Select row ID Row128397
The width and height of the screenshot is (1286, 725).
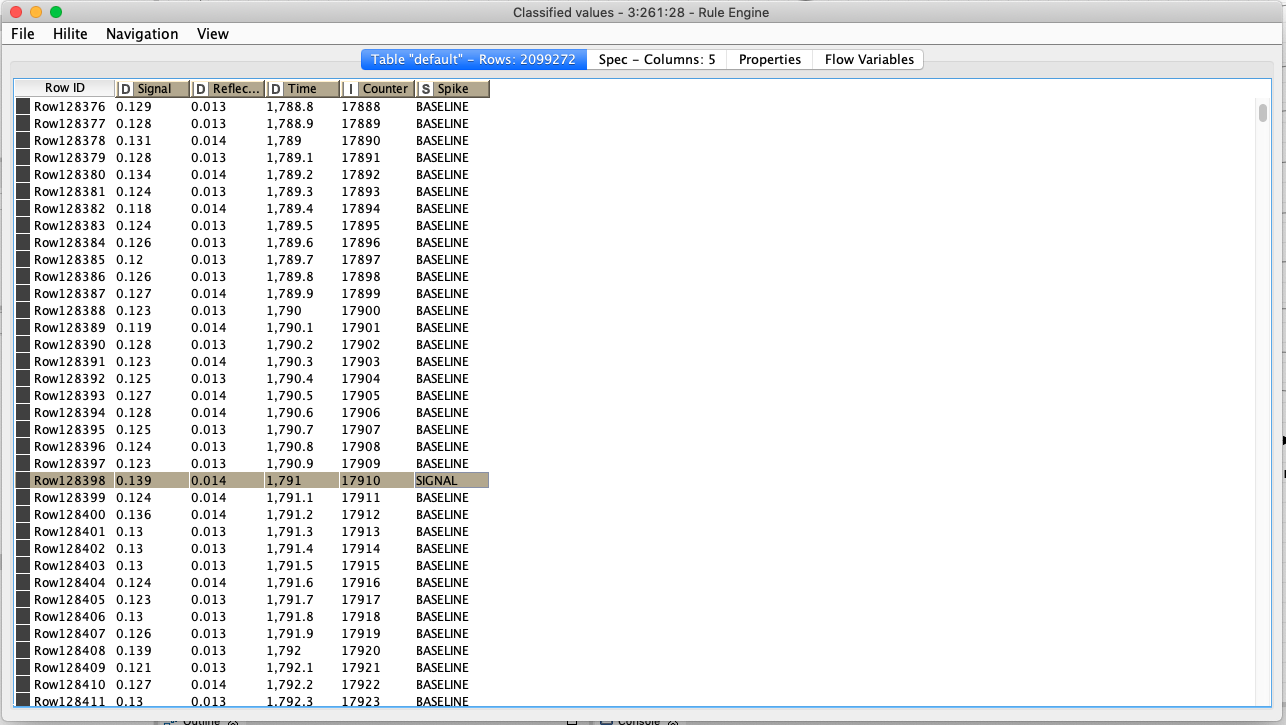pos(69,463)
